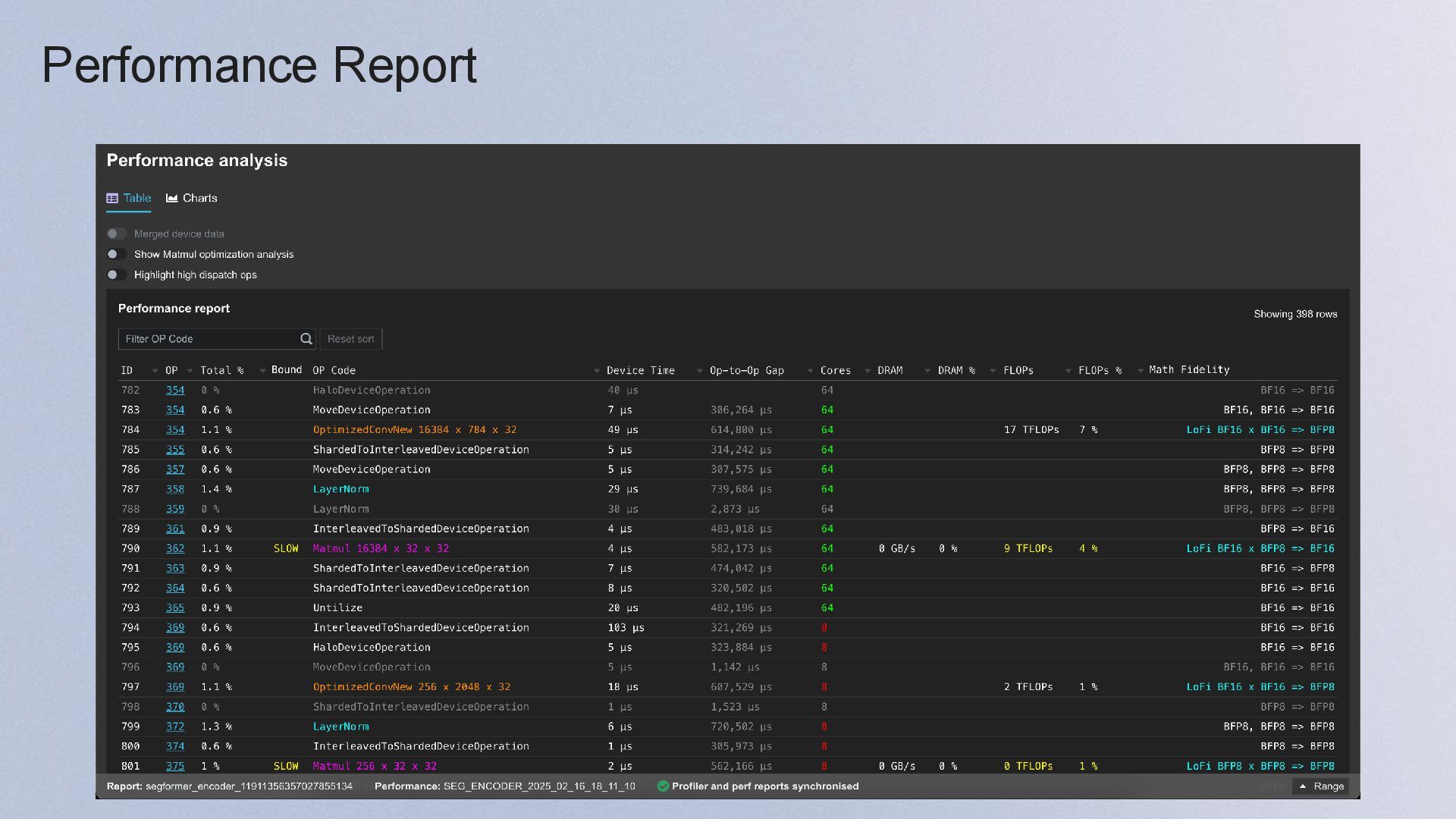The image size is (1456, 819).
Task: Click the green synchronised checkmark icon
Action: [663, 786]
